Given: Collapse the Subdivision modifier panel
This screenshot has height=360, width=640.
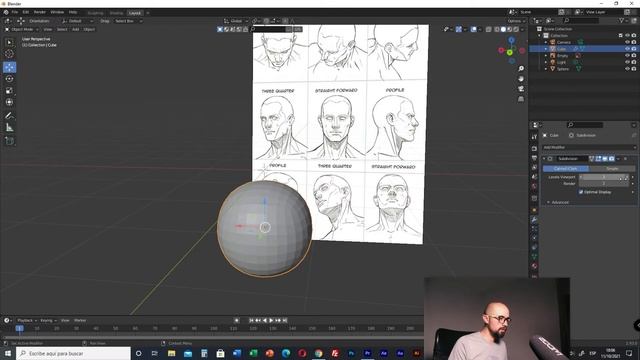Looking at the screenshot, I should pyautogui.click(x=544, y=159).
